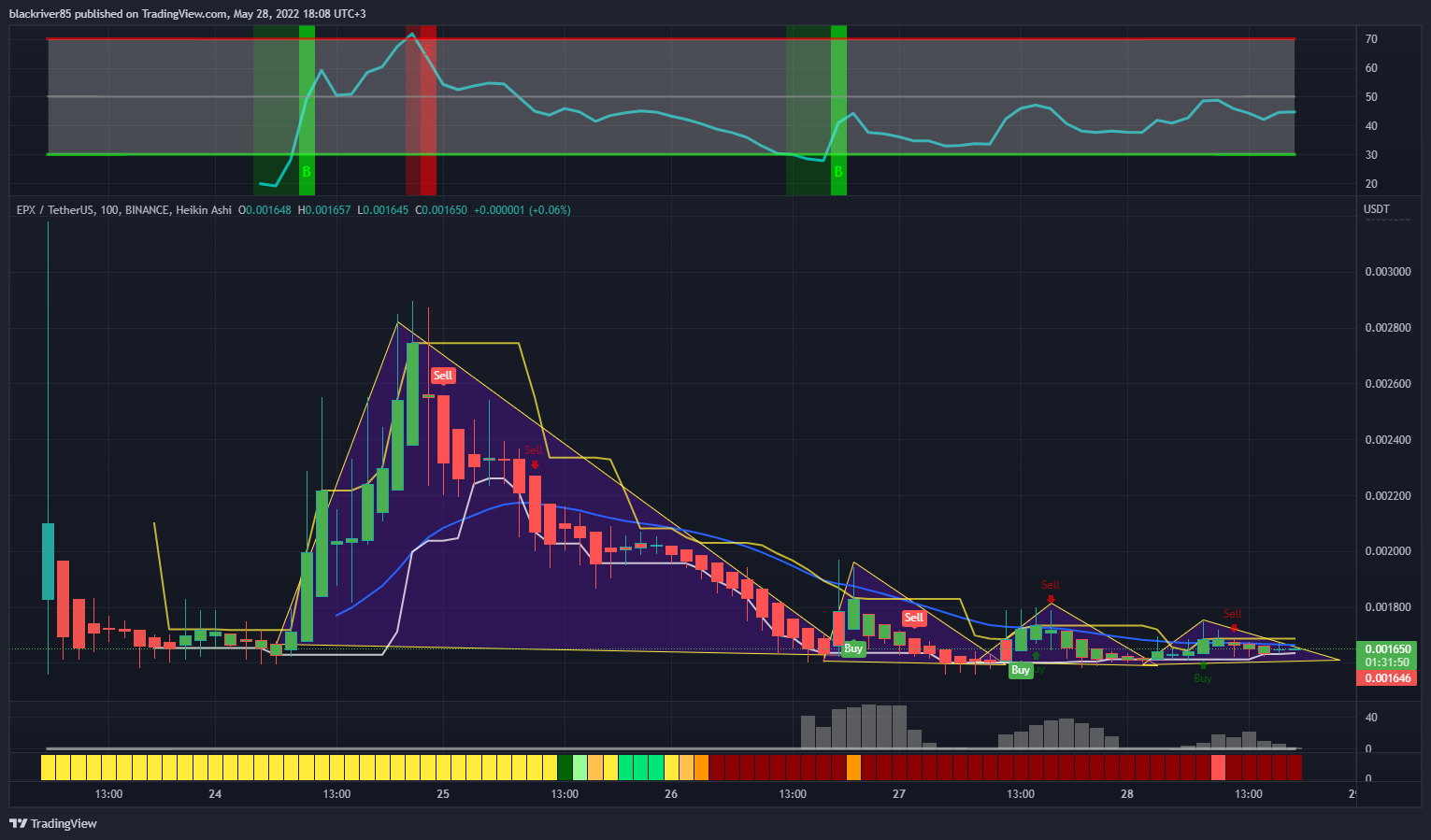Click the light red cell in the bottom color strip
Image resolution: width=1431 pixels, height=840 pixels.
click(1218, 768)
